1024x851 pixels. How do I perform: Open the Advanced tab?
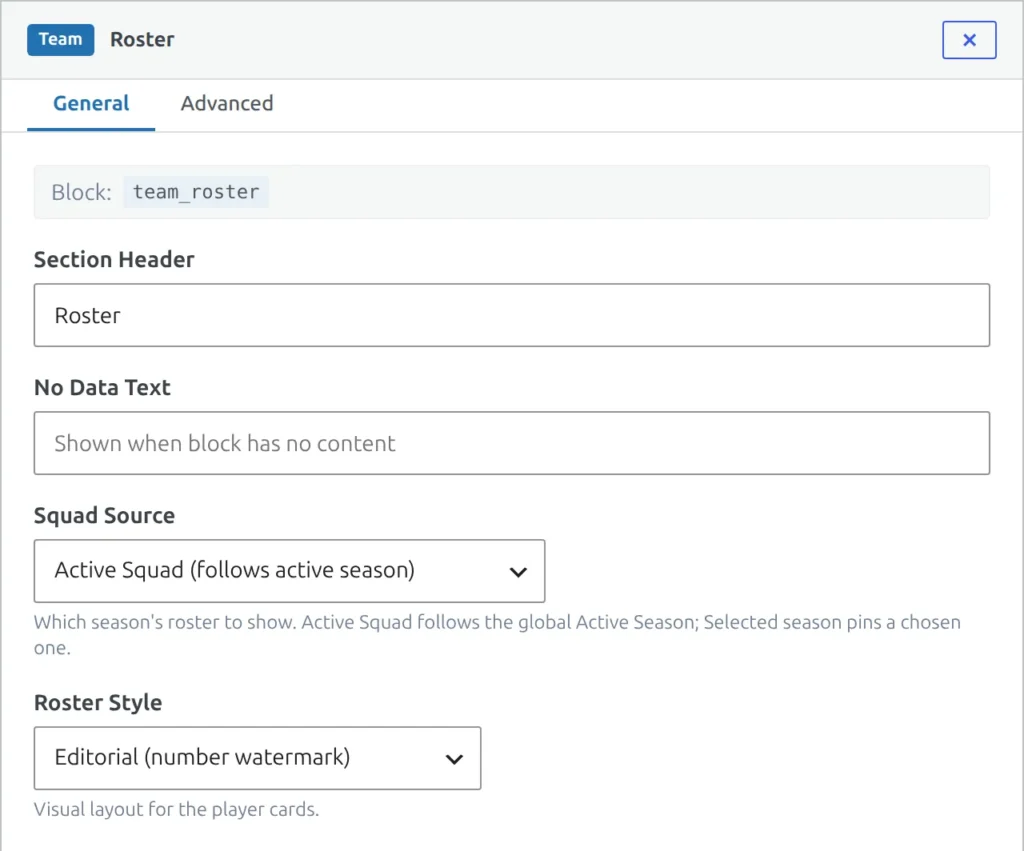pyautogui.click(x=227, y=103)
